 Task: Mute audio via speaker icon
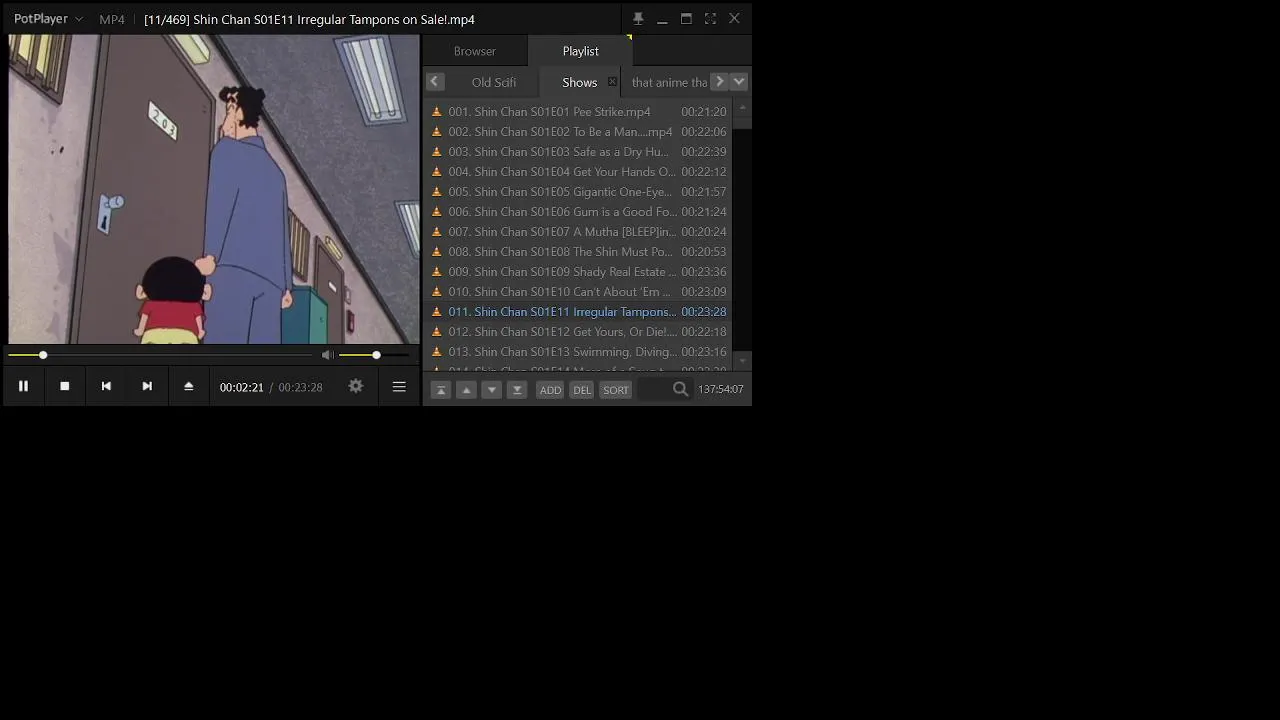pos(327,355)
